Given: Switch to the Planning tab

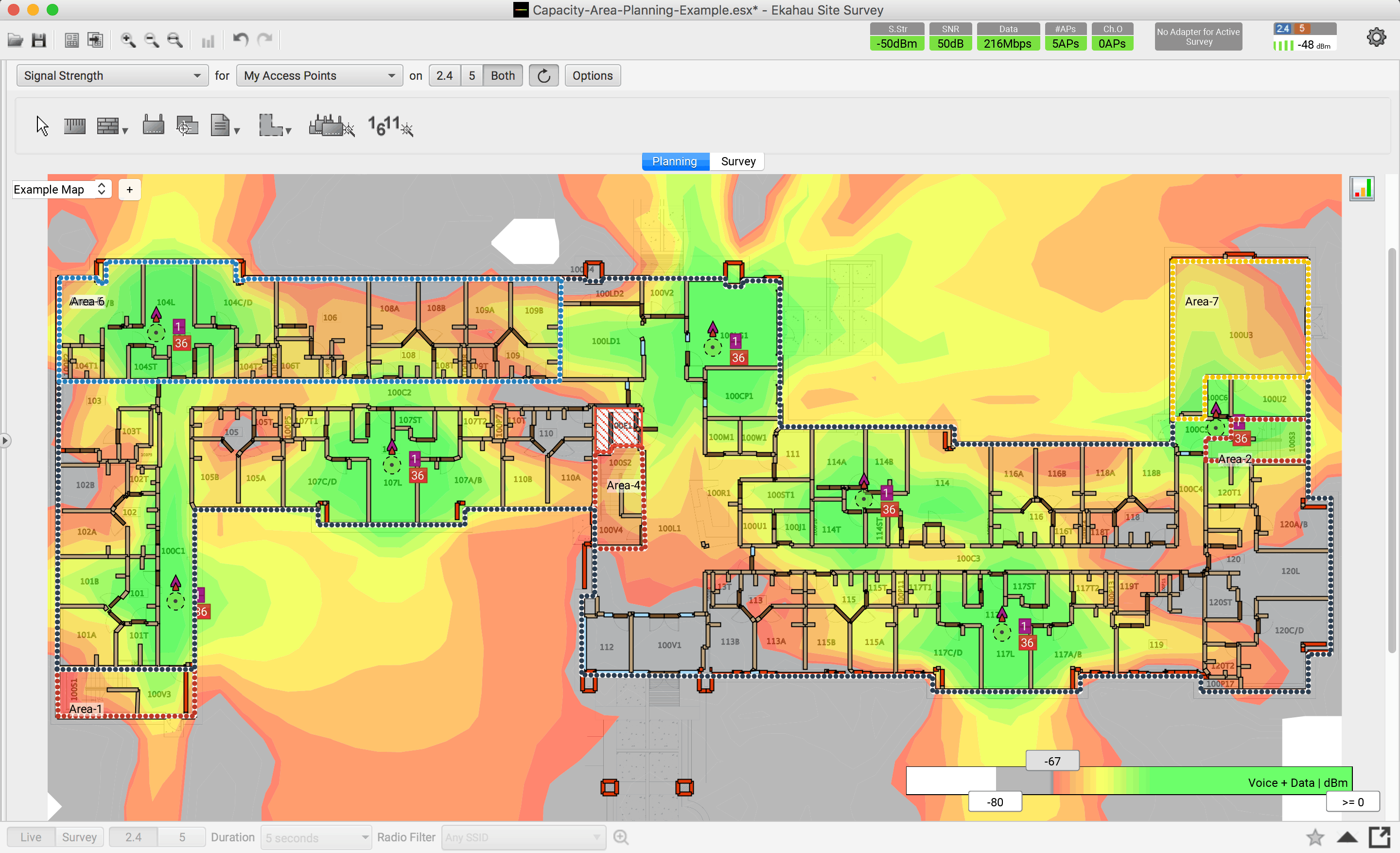Looking at the screenshot, I should click(x=674, y=161).
